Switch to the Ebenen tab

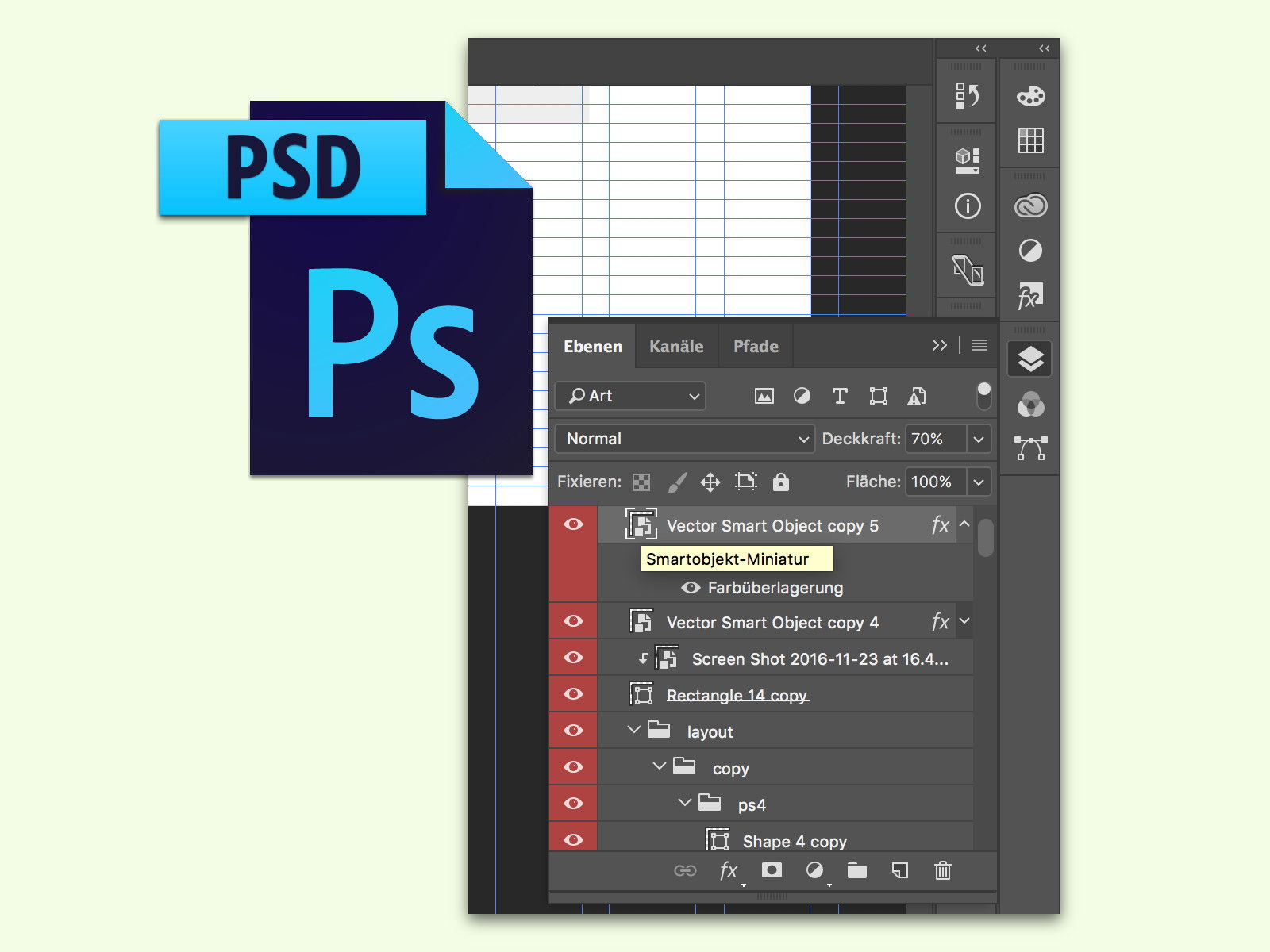593,347
